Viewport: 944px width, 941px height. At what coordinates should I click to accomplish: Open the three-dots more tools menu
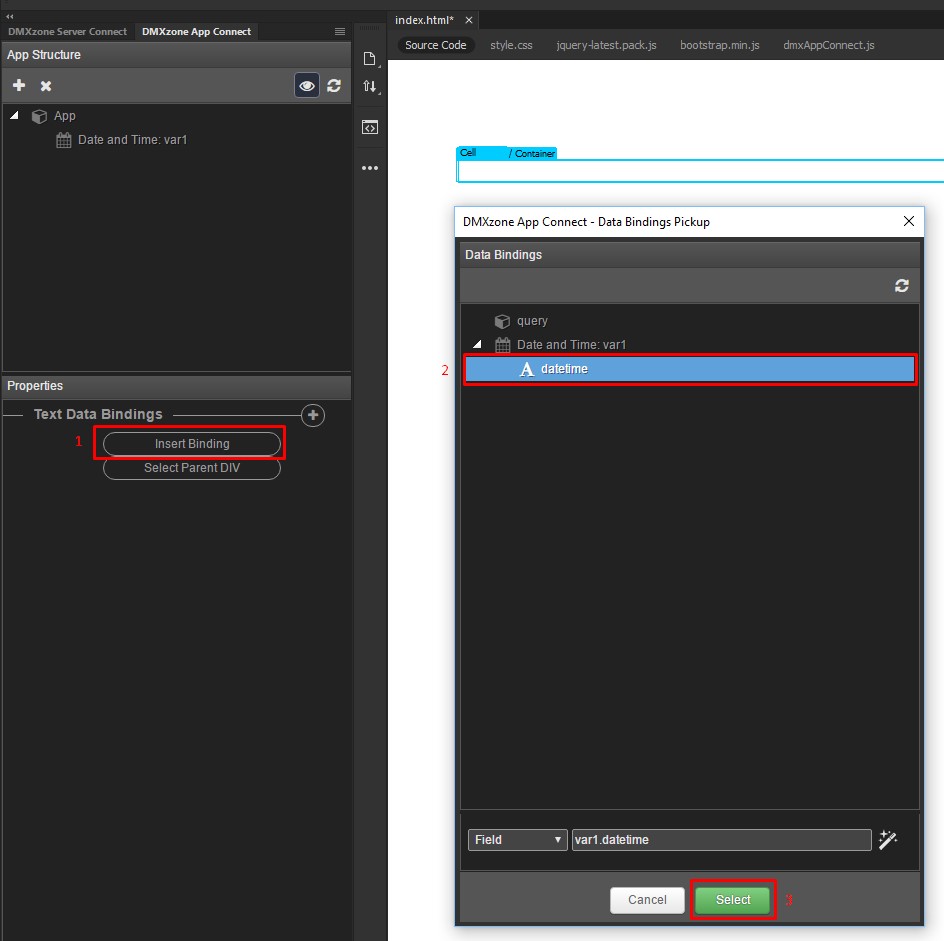[370, 168]
